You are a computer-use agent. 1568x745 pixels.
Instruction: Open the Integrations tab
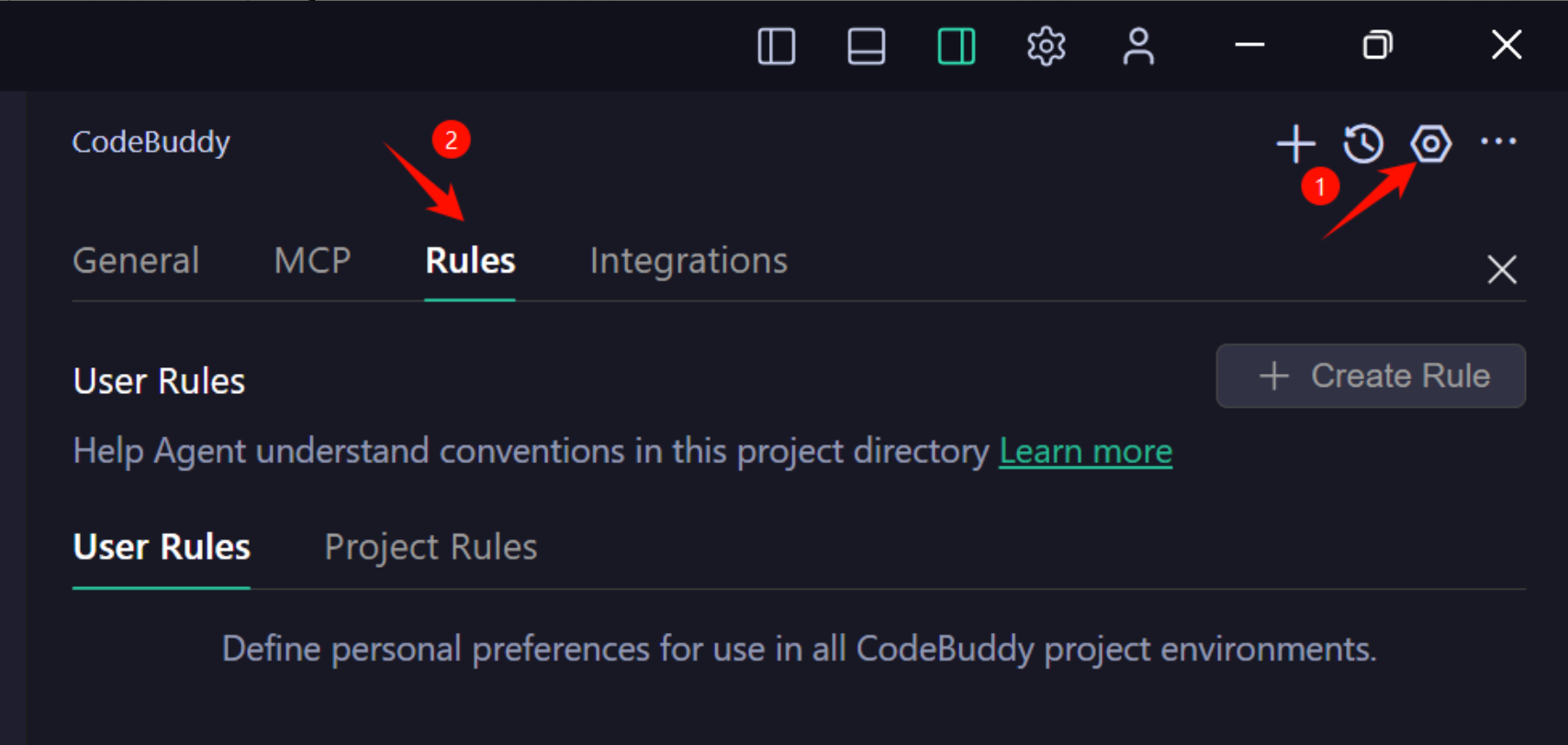click(x=689, y=261)
